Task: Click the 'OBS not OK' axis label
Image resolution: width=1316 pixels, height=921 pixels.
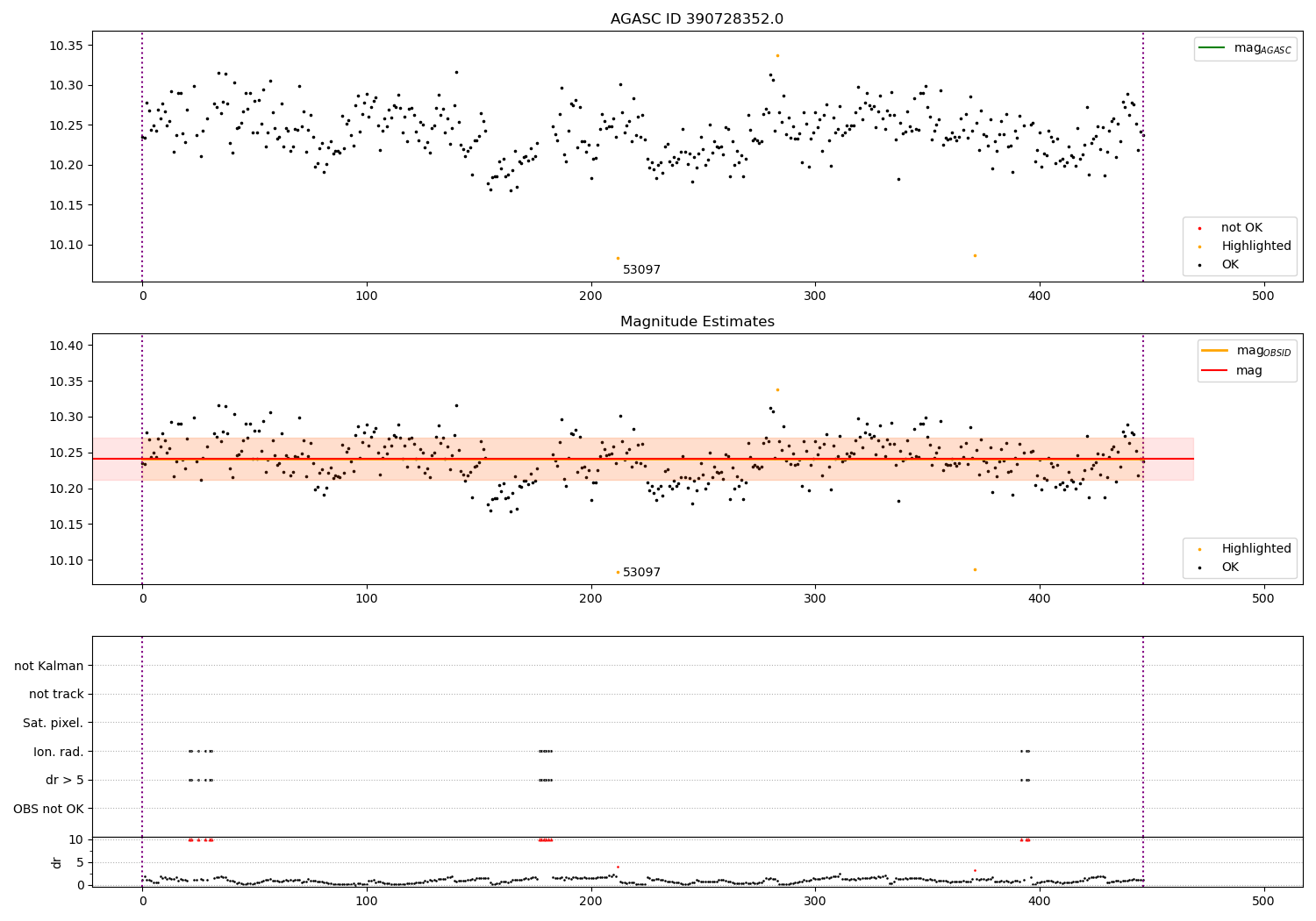Action: click(x=49, y=809)
